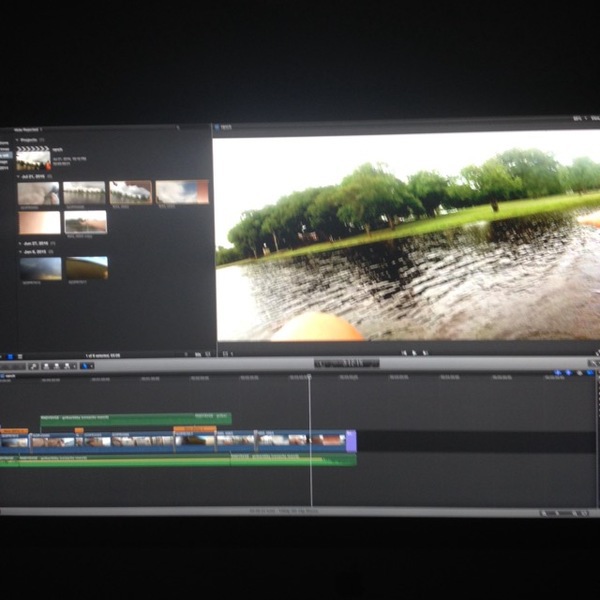Select the dark stormy sky clip
Image resolution: width=600 pixels, height=600 pixels.
[41, 269]
